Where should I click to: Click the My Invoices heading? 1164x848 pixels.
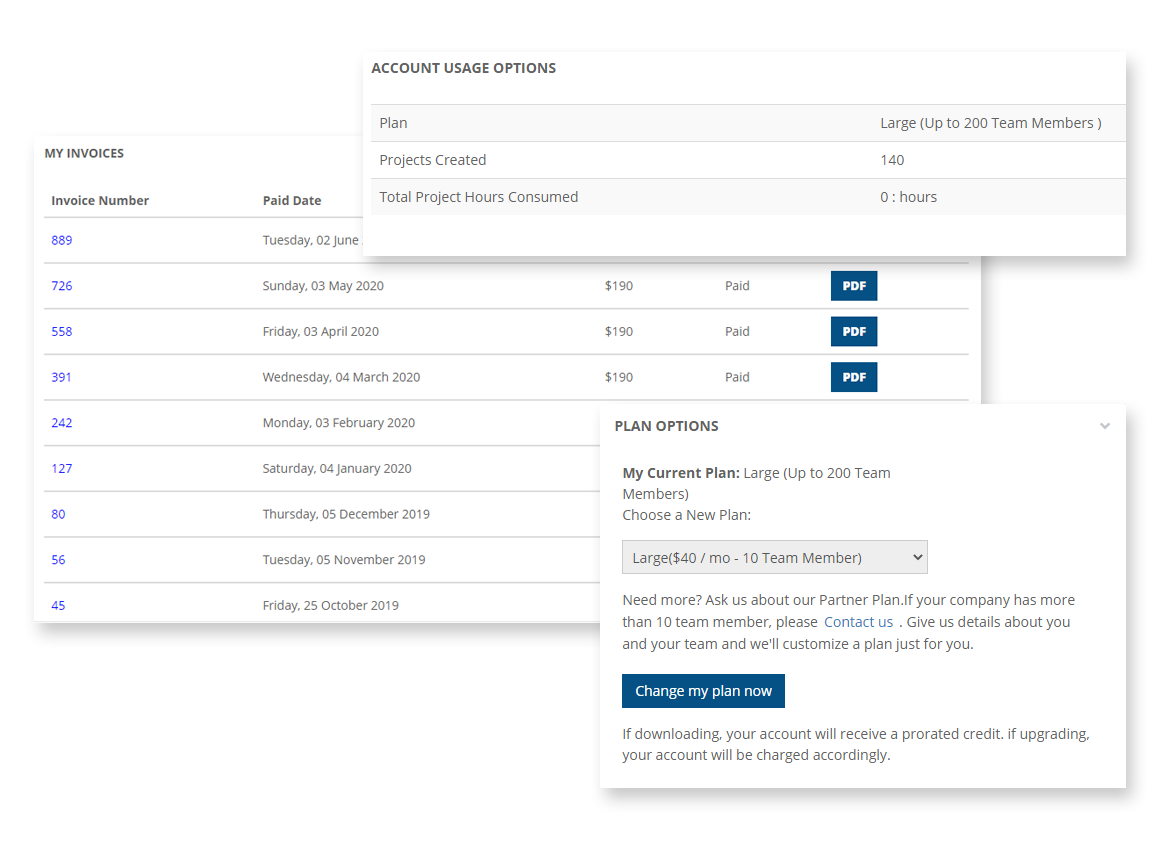pos(84,153)
